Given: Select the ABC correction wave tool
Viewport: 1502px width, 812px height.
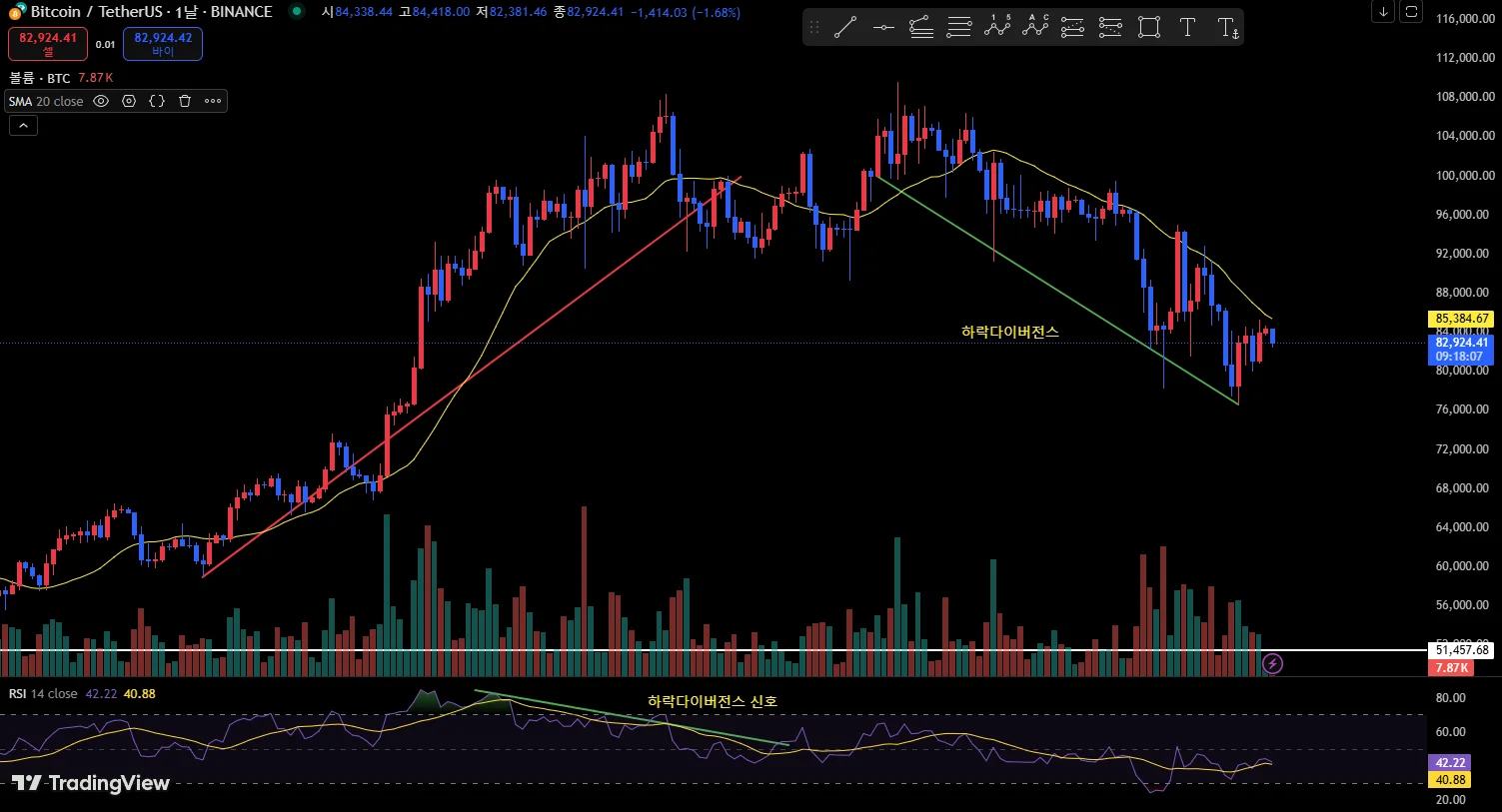Looking at the screenshot, I should [x=1035, y=28].
